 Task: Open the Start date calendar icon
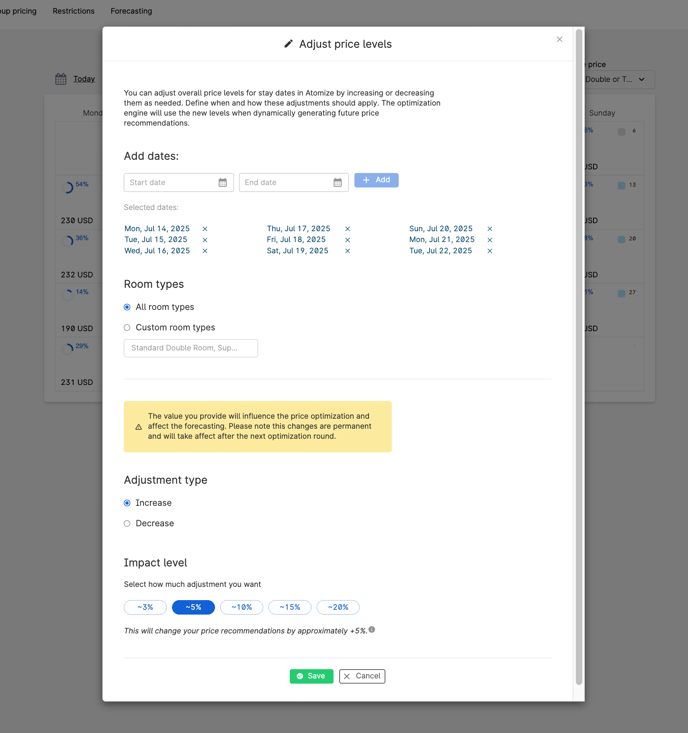(222, 182)
